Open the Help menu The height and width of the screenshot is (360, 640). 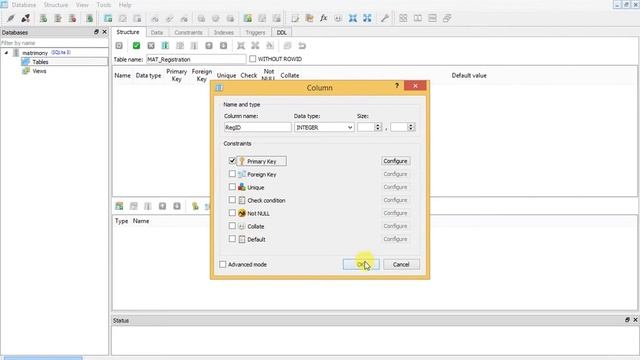(125, 5)
